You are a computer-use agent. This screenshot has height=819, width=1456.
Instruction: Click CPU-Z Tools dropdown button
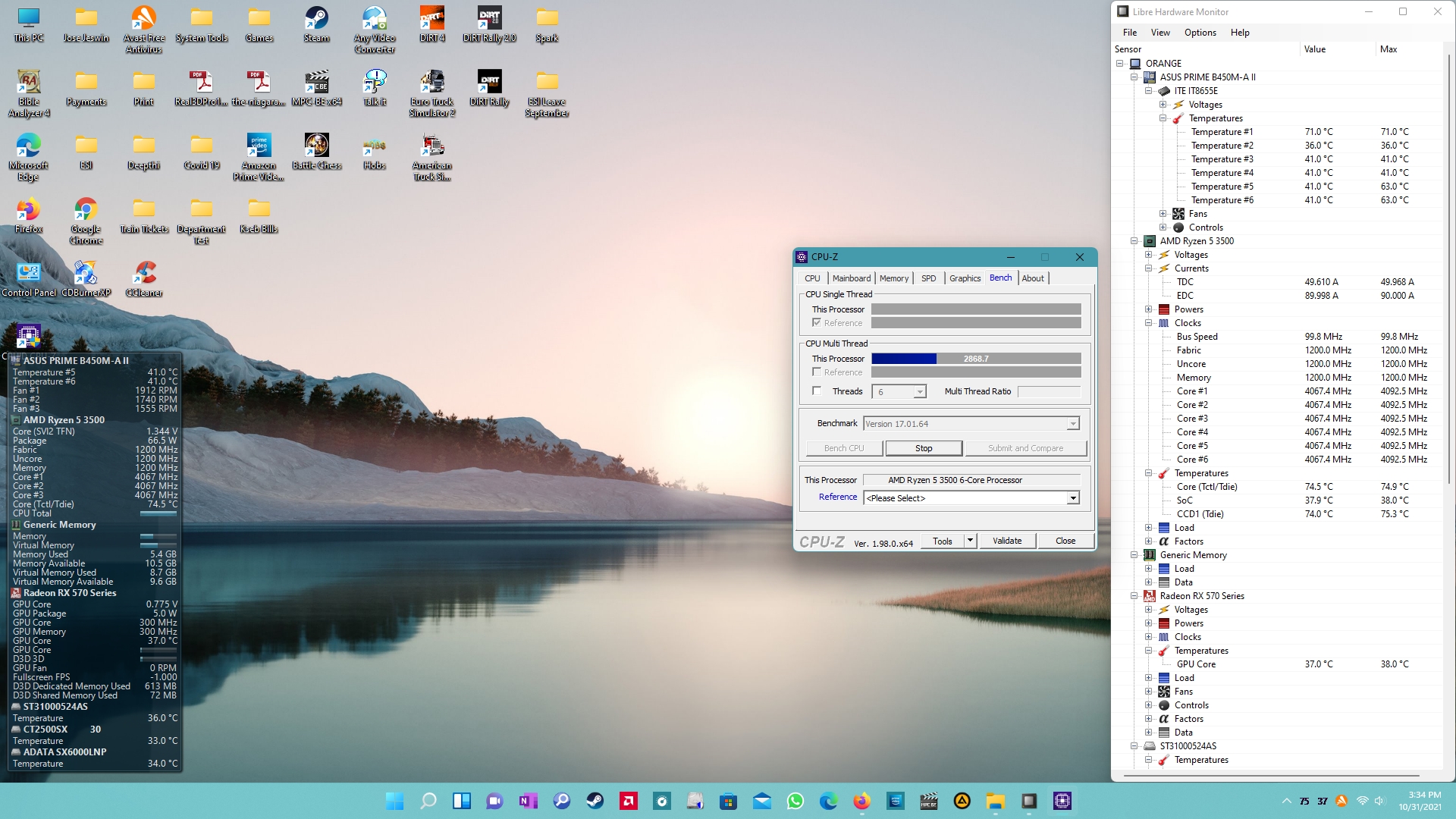click(968, 540)
